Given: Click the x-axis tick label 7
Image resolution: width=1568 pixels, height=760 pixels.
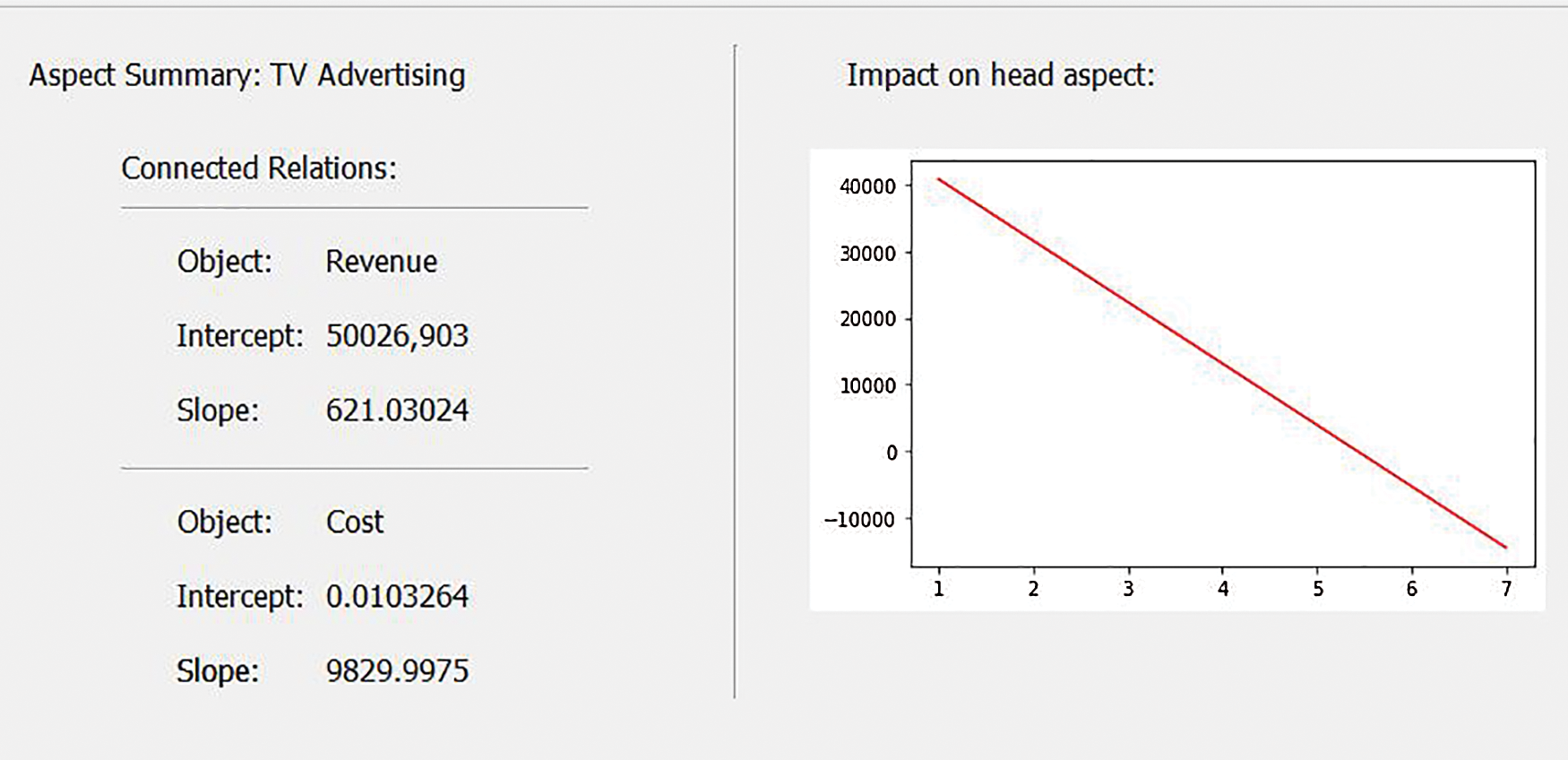Looking at the screenshot, I should [x=1506, y=589].
